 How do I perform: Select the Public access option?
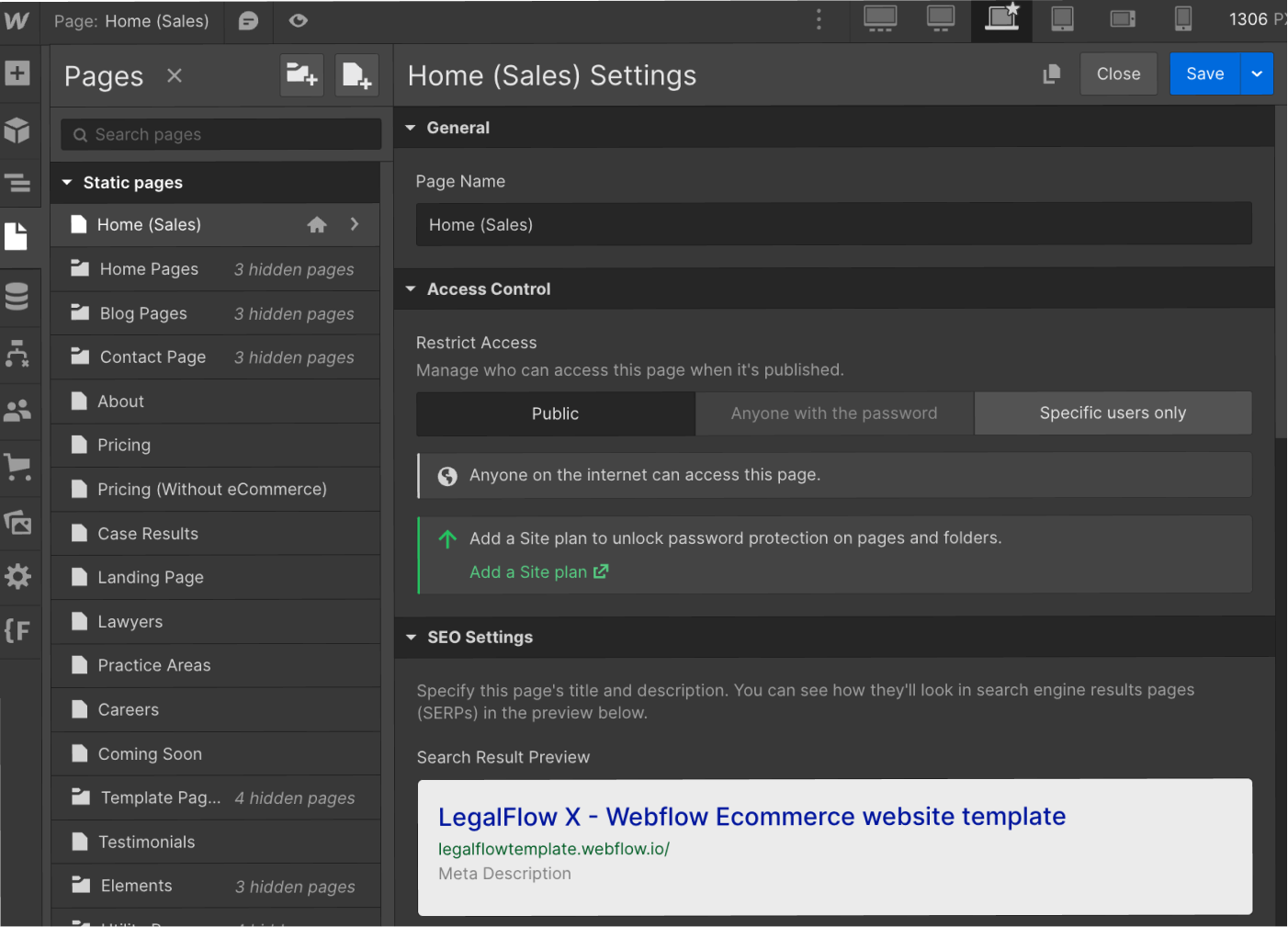[x=555, y=413]
